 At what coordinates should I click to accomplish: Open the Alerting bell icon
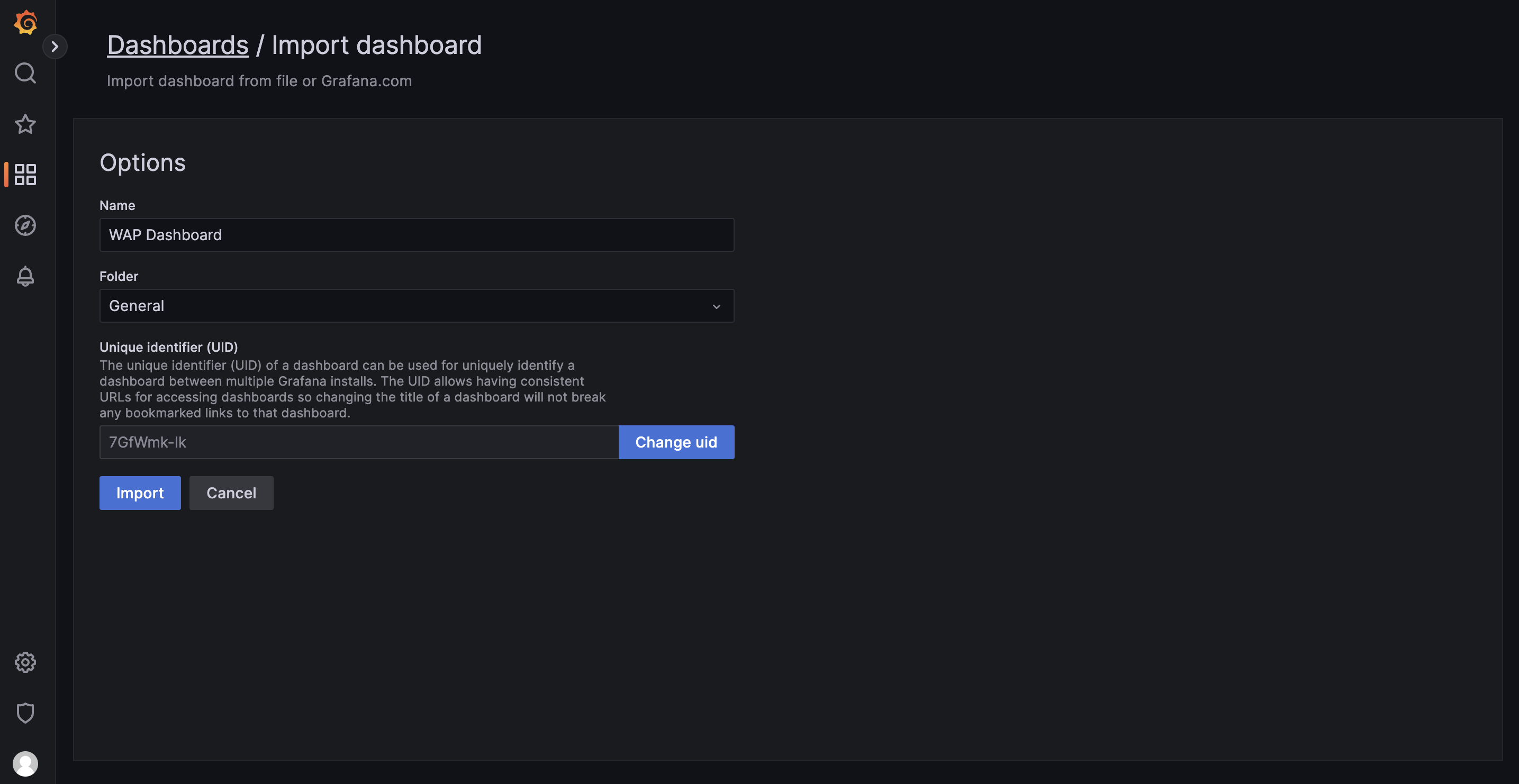(x=25, y=276)
